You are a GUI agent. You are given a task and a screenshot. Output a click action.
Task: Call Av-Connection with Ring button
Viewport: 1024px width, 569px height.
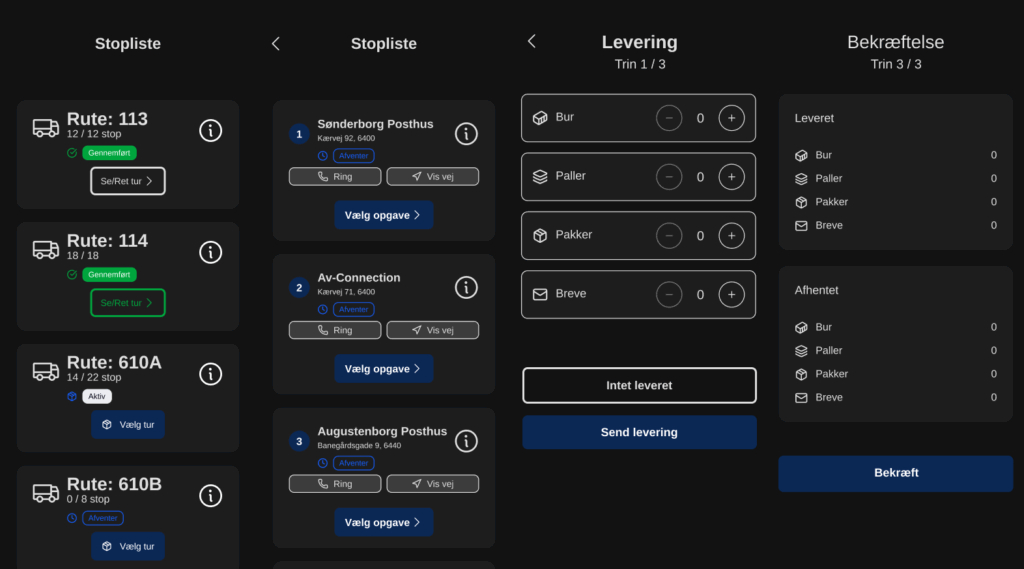click(335, 331)
